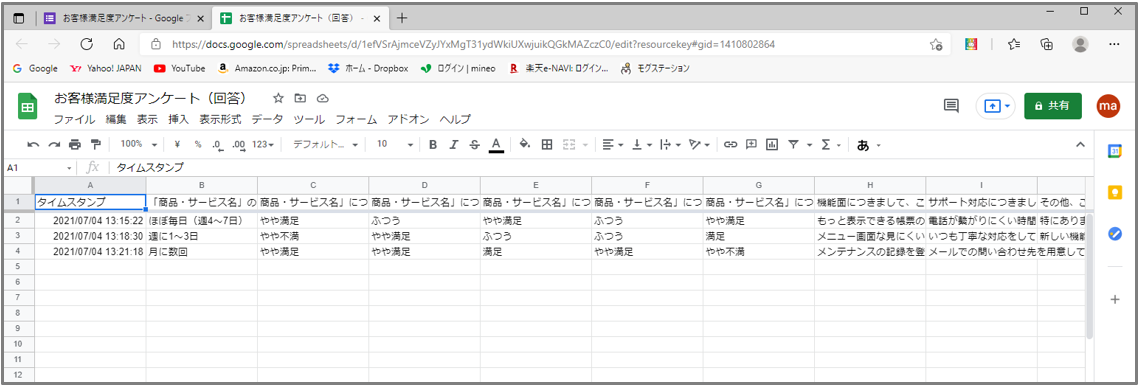Star the document title
1140x387 pixels.
[x=278, y=98]
